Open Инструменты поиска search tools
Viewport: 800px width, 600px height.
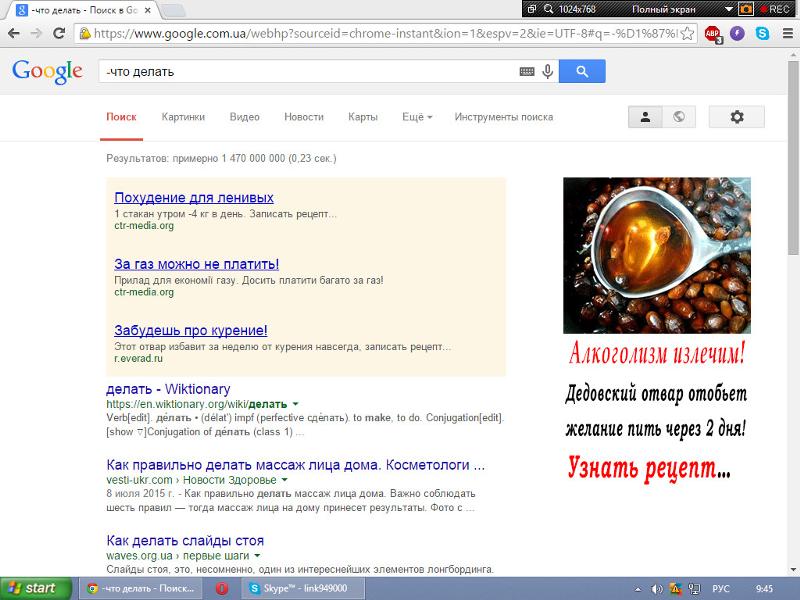tap(504, 117)
